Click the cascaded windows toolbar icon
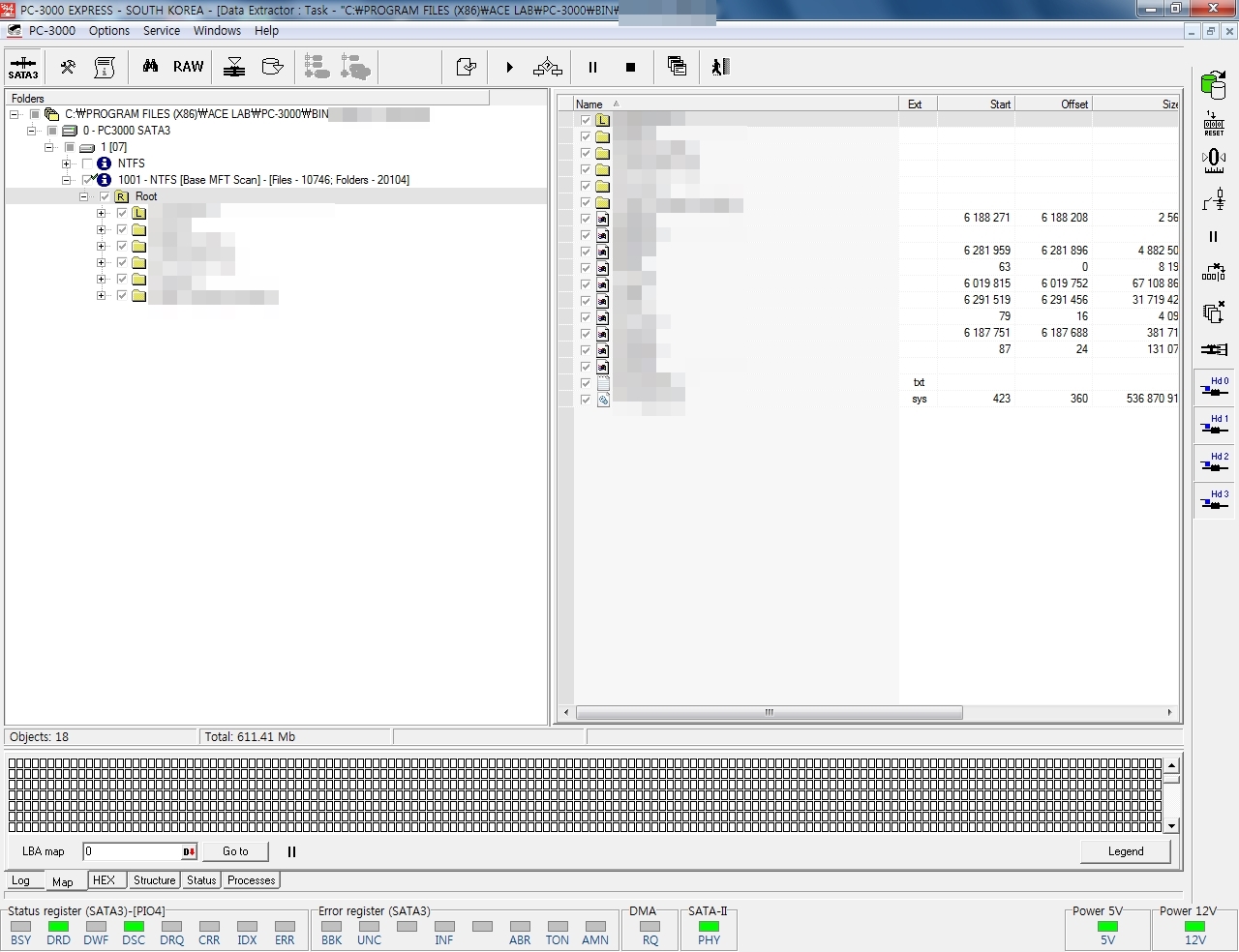 677,67
